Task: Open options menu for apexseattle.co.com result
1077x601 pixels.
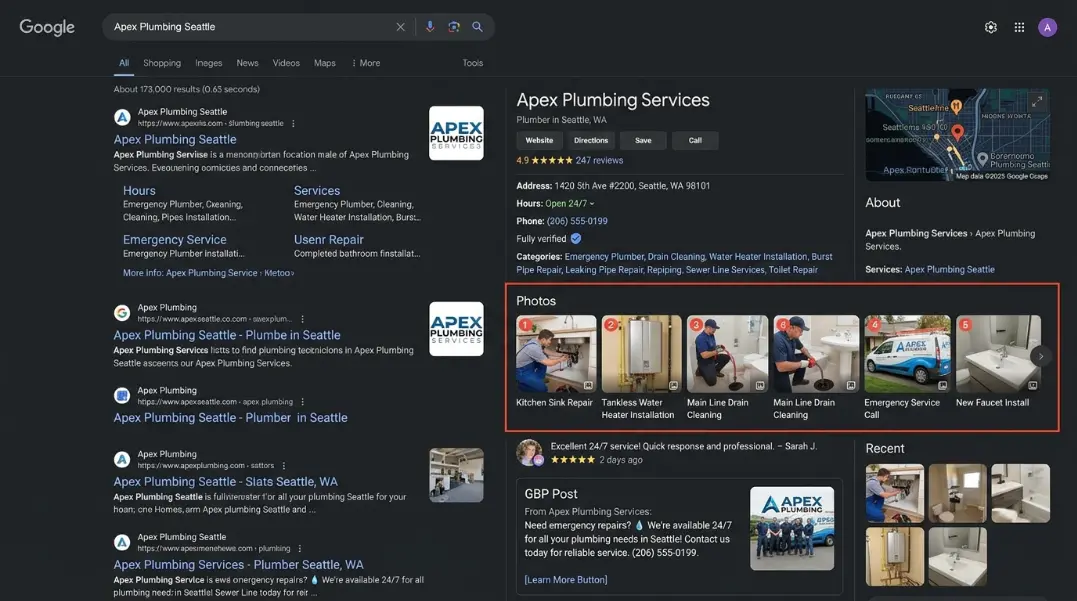Action: pos(302,319)
